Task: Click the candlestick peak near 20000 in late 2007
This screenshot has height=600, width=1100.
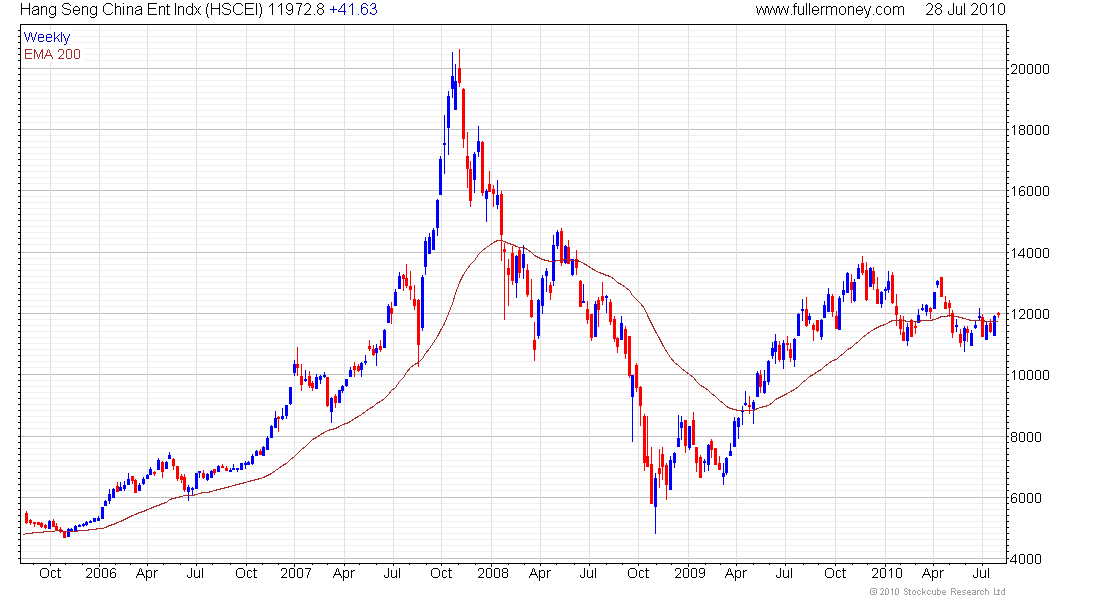Action: tap(459, 67)
